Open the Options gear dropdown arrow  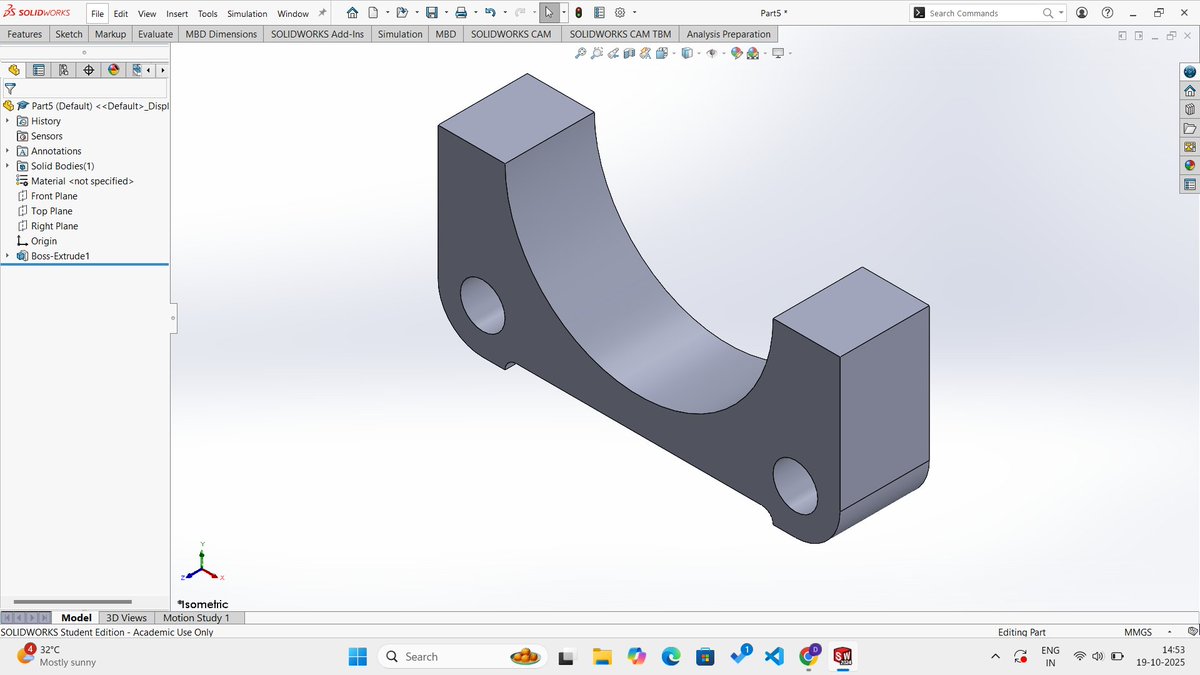click(634, 13)
